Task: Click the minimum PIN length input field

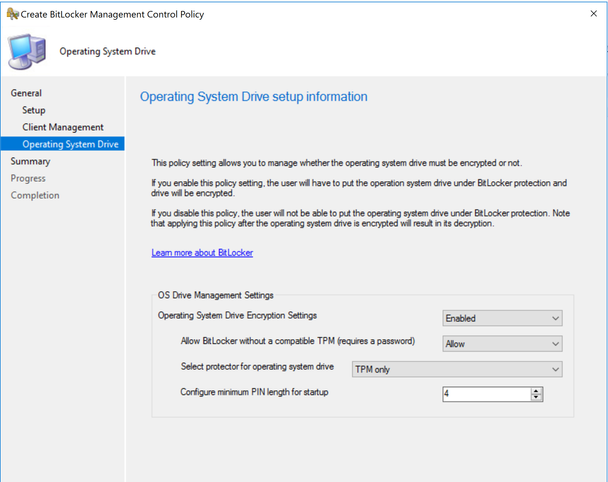Action: [486, 394]
